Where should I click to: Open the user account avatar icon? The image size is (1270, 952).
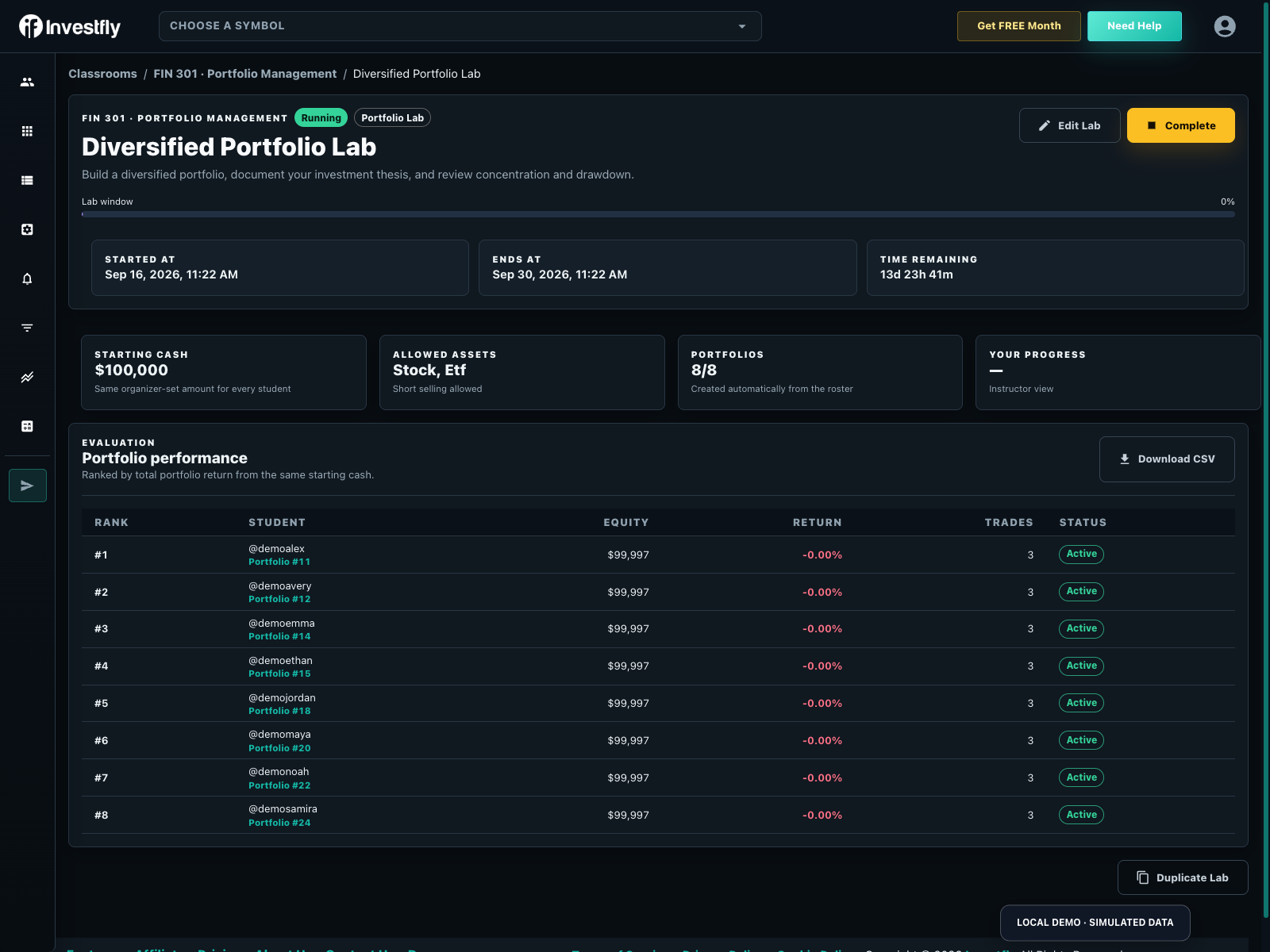pos(1225,26)
